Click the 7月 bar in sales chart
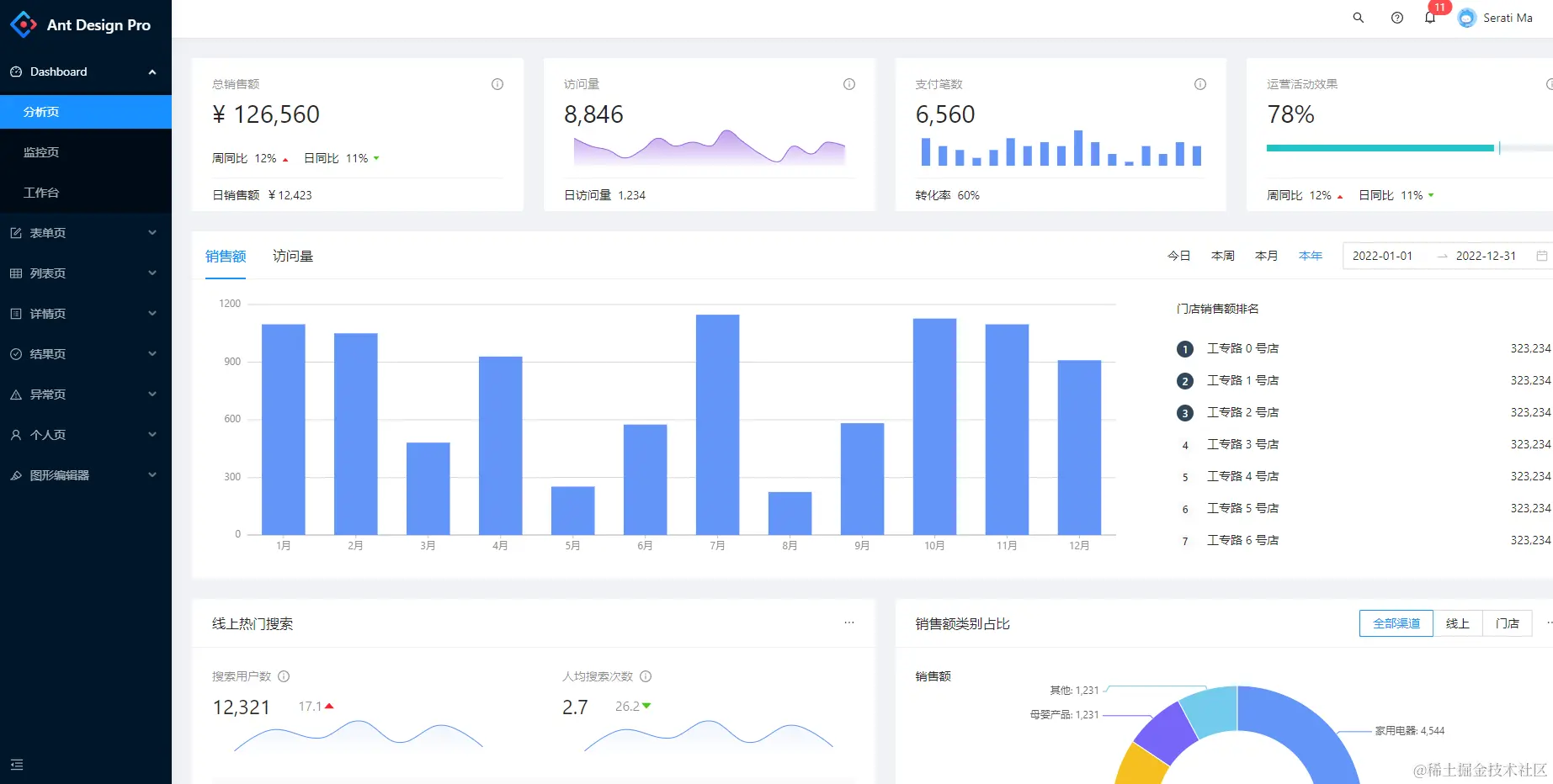Screen dimensions: 1553x784 [x=718, y=425]
